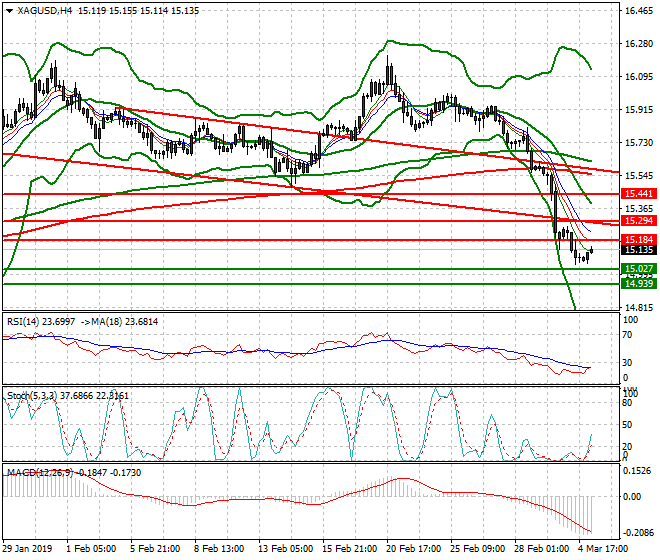Click the Stochastic scale value 50
The width and height of the screenshot is (660, 560).
point(627,424)
